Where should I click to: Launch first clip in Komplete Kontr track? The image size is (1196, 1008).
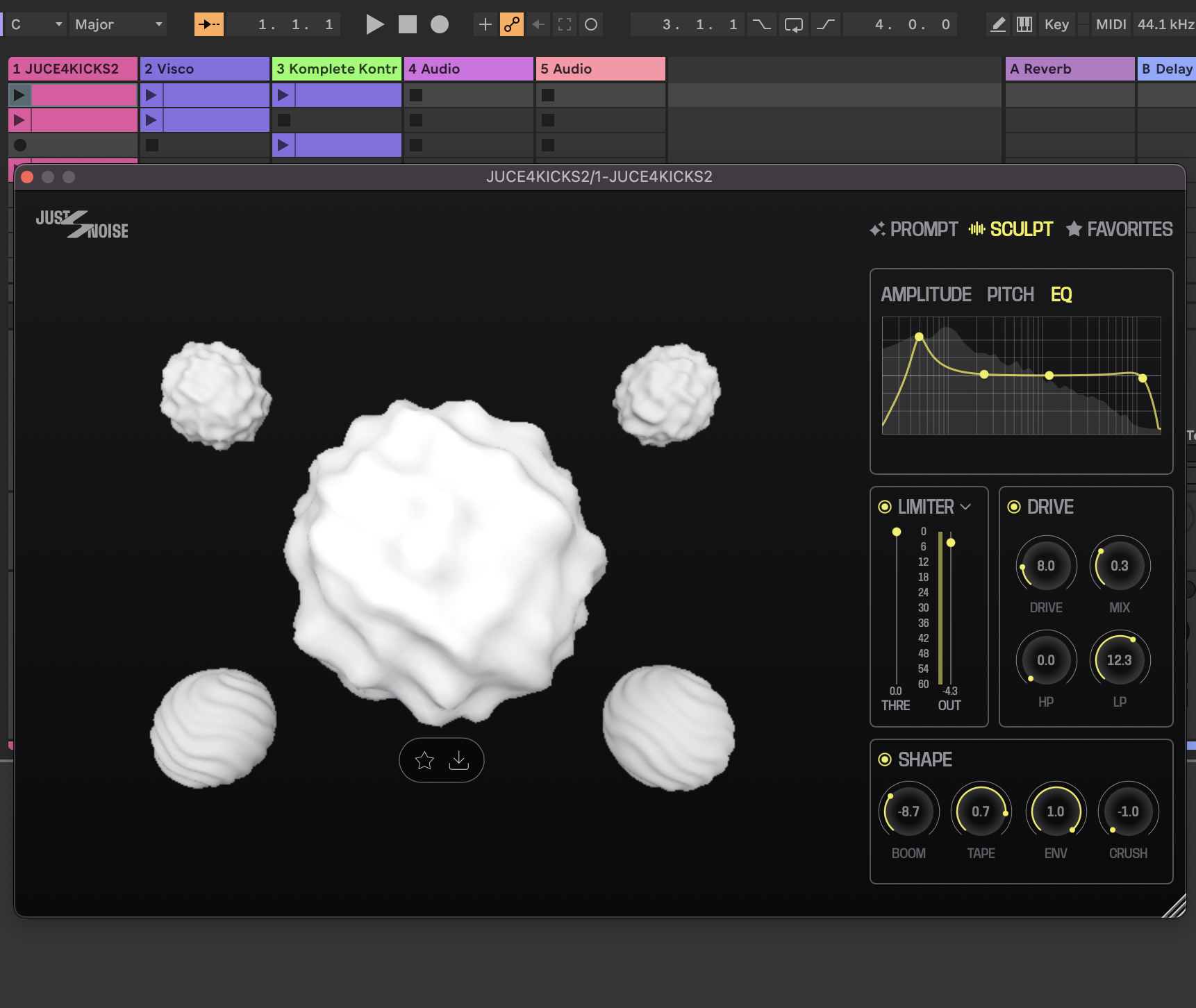[x=283, y=95]
